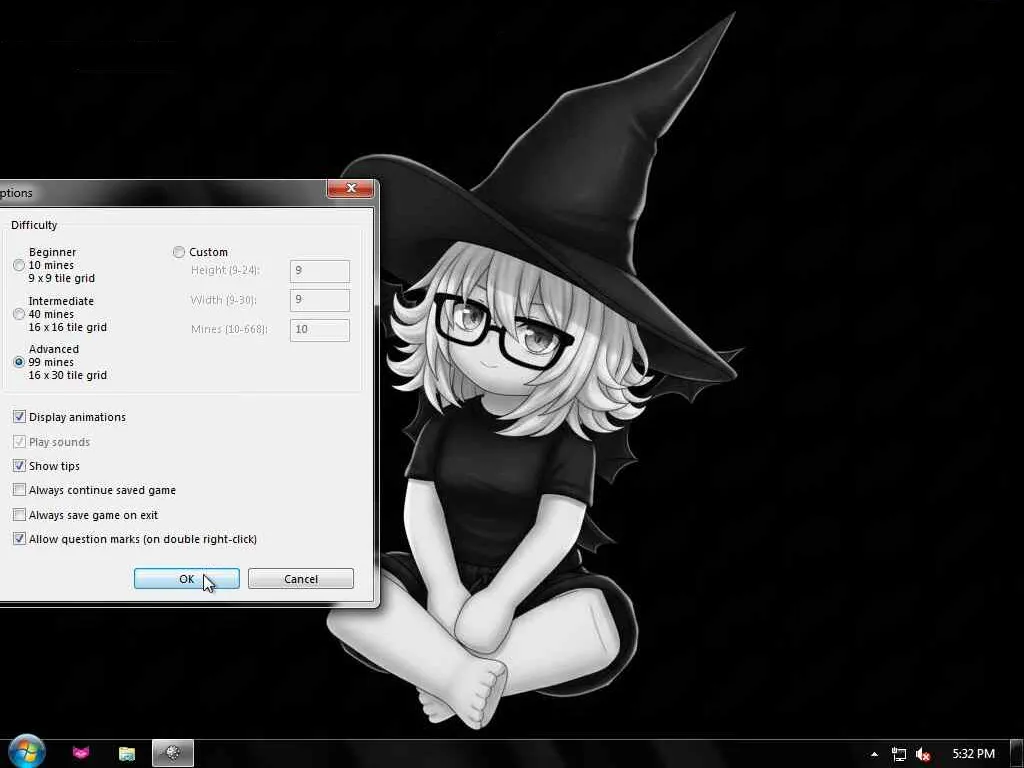
Task: Click the '16 x 30 tile grid' text
Action: [x=67, y=375]
